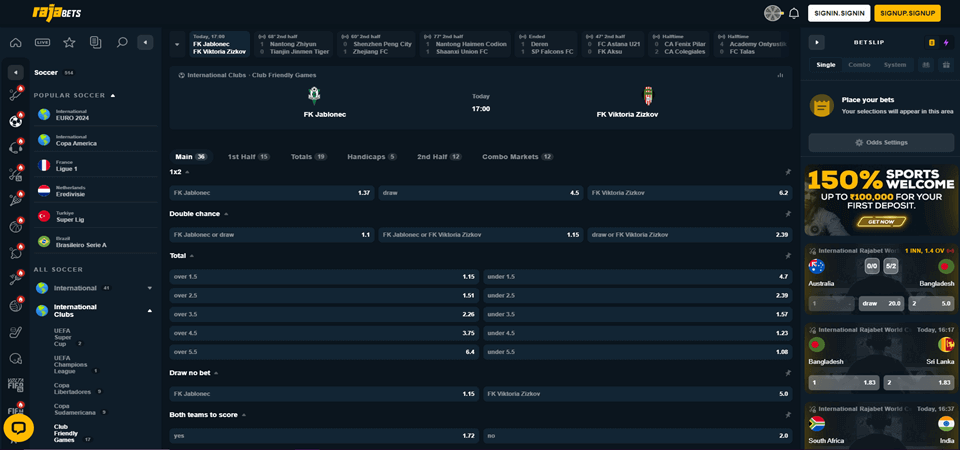Image resolution: width=960 pixels, height=450 pixels.
Task: Bet on draw at 4.5
Action: [x=481, y=193]
